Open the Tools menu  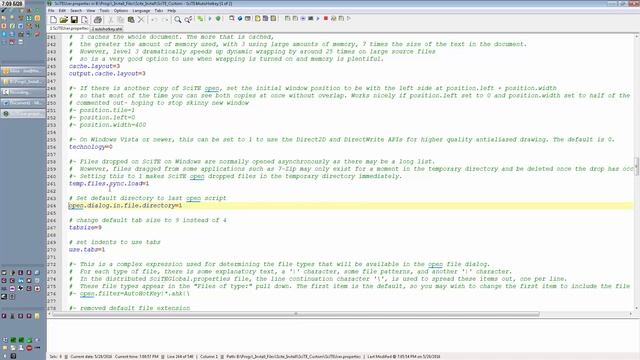pos(104,11)
